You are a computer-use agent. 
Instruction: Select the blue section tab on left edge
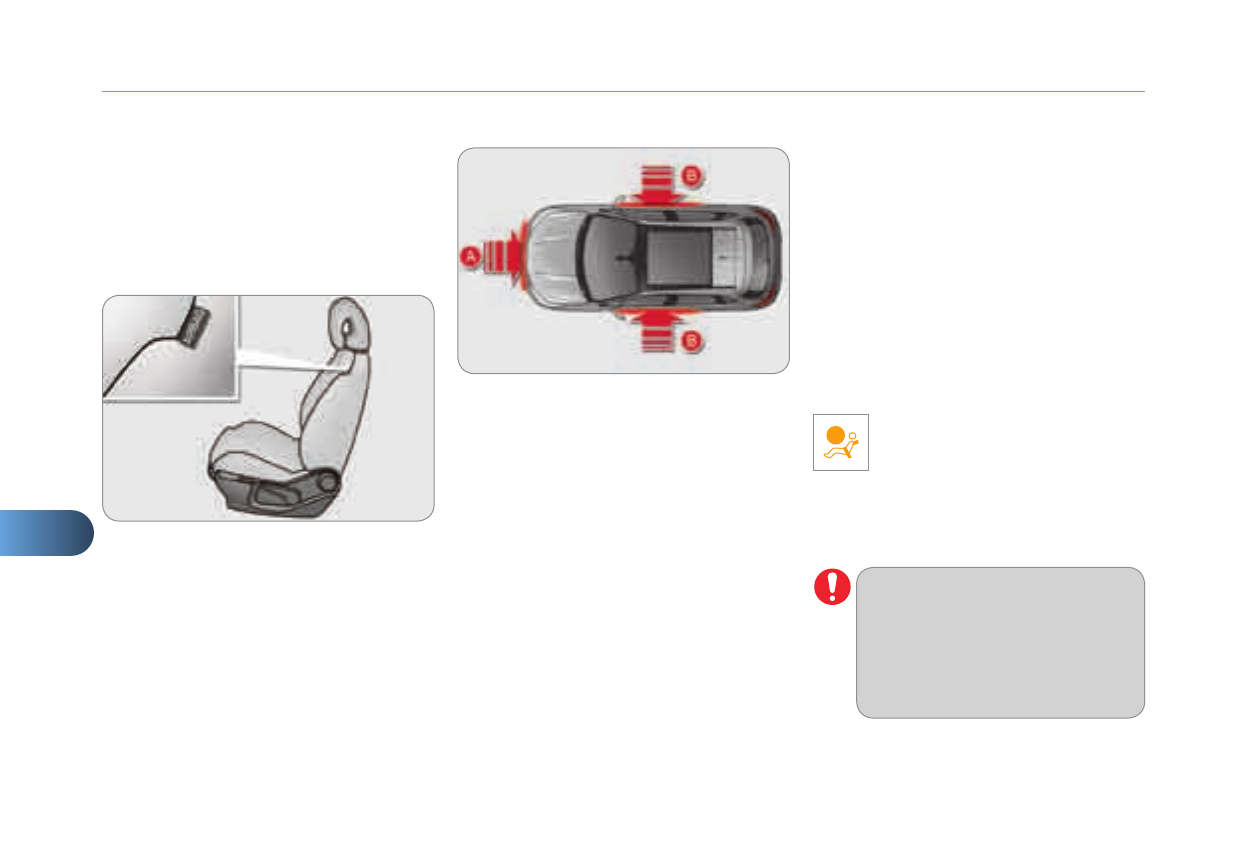[46, 533]
